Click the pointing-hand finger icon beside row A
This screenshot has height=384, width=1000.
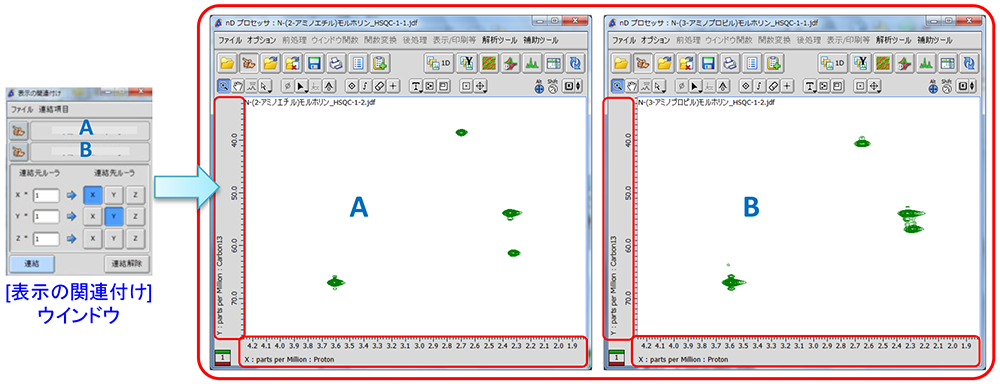tap(19, 131)
